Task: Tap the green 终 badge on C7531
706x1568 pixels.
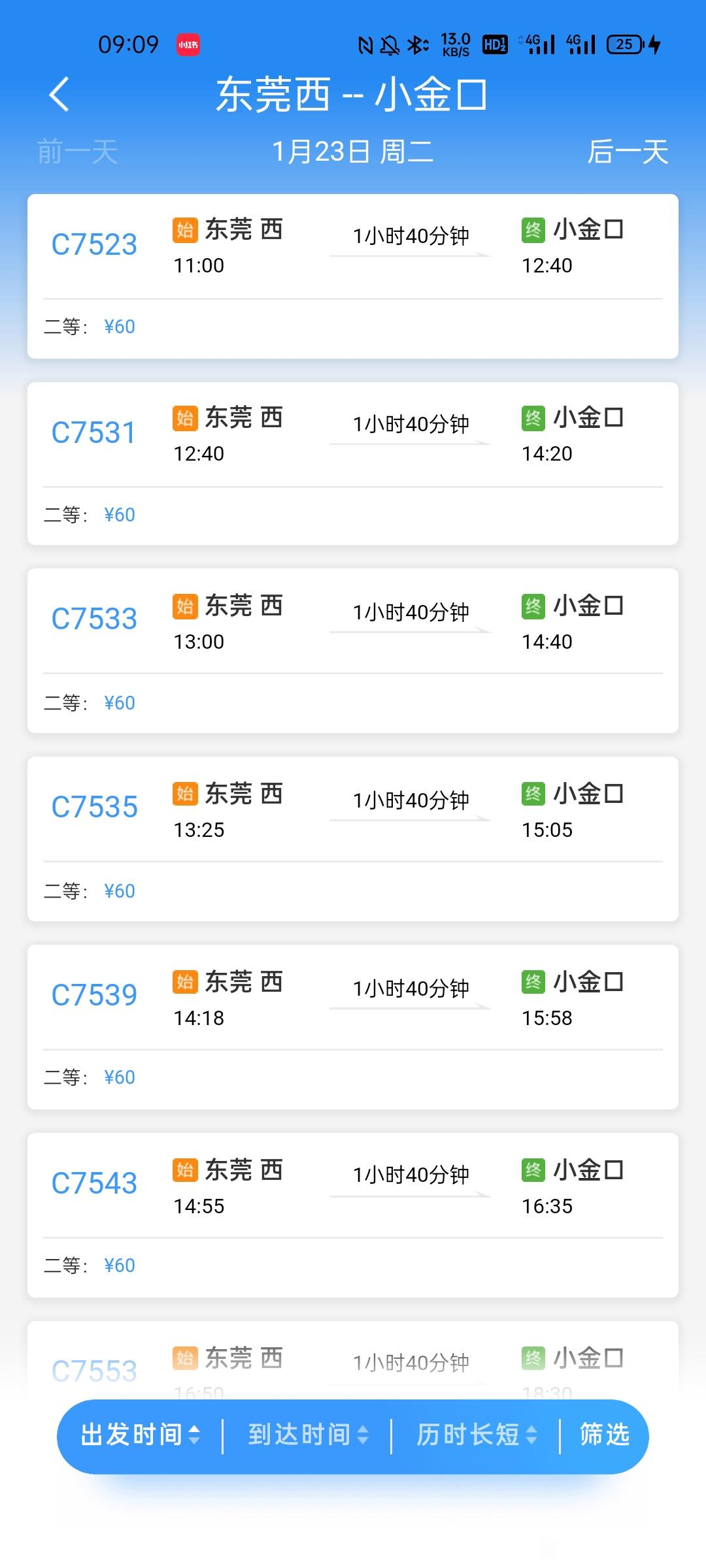Action: (533, 418)
